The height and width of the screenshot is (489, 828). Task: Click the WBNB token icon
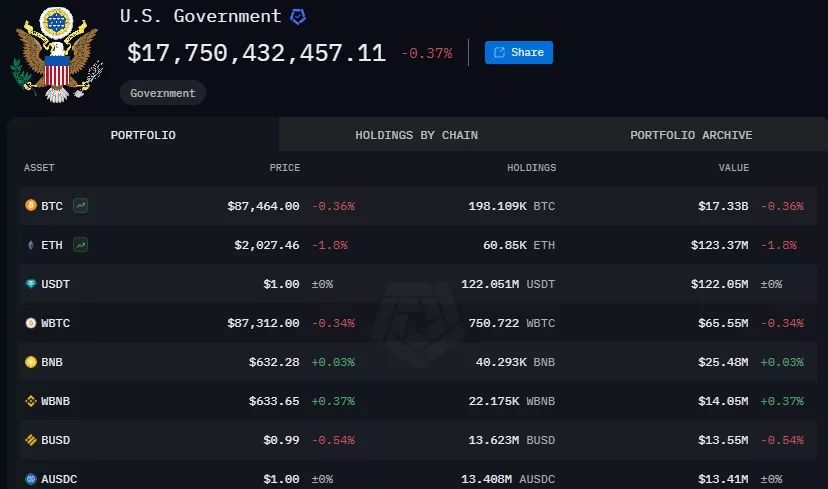point(31,401)
